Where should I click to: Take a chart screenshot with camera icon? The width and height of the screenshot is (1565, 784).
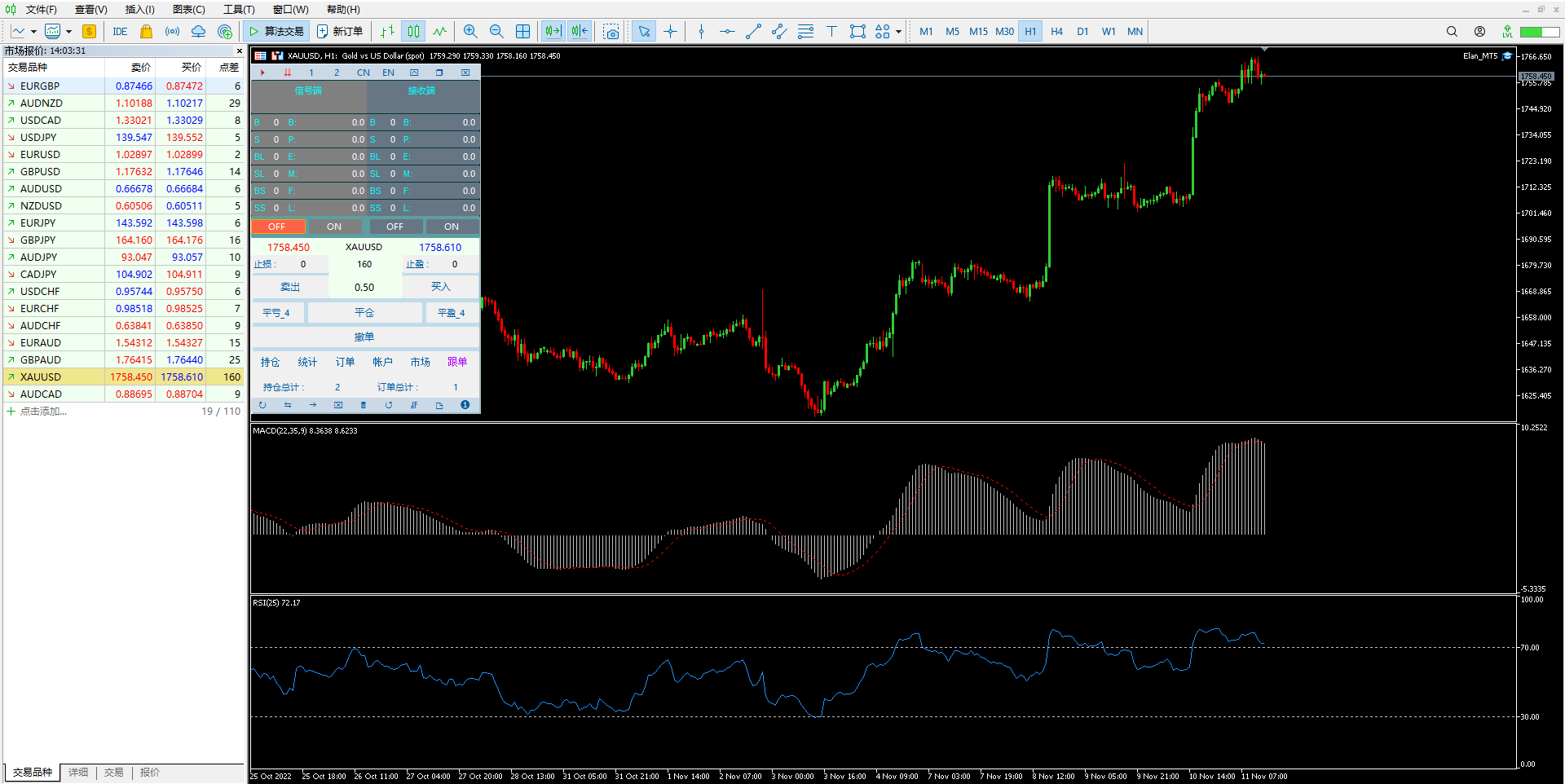coord(611,32)
